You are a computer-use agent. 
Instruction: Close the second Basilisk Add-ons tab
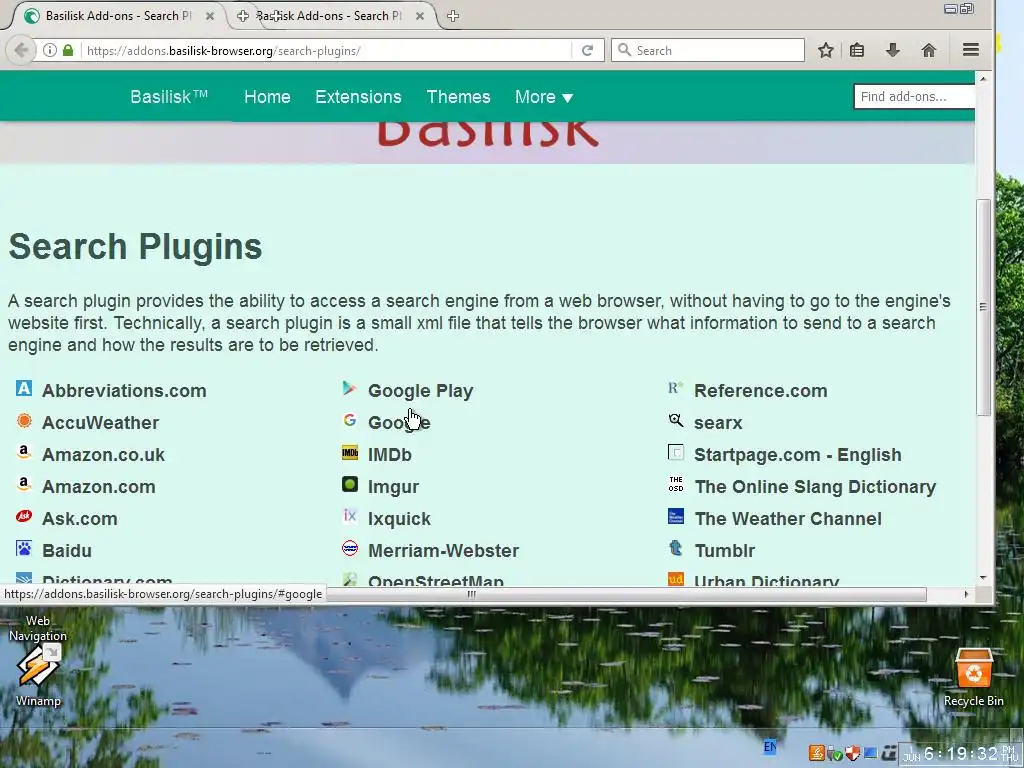coord(420,16)
